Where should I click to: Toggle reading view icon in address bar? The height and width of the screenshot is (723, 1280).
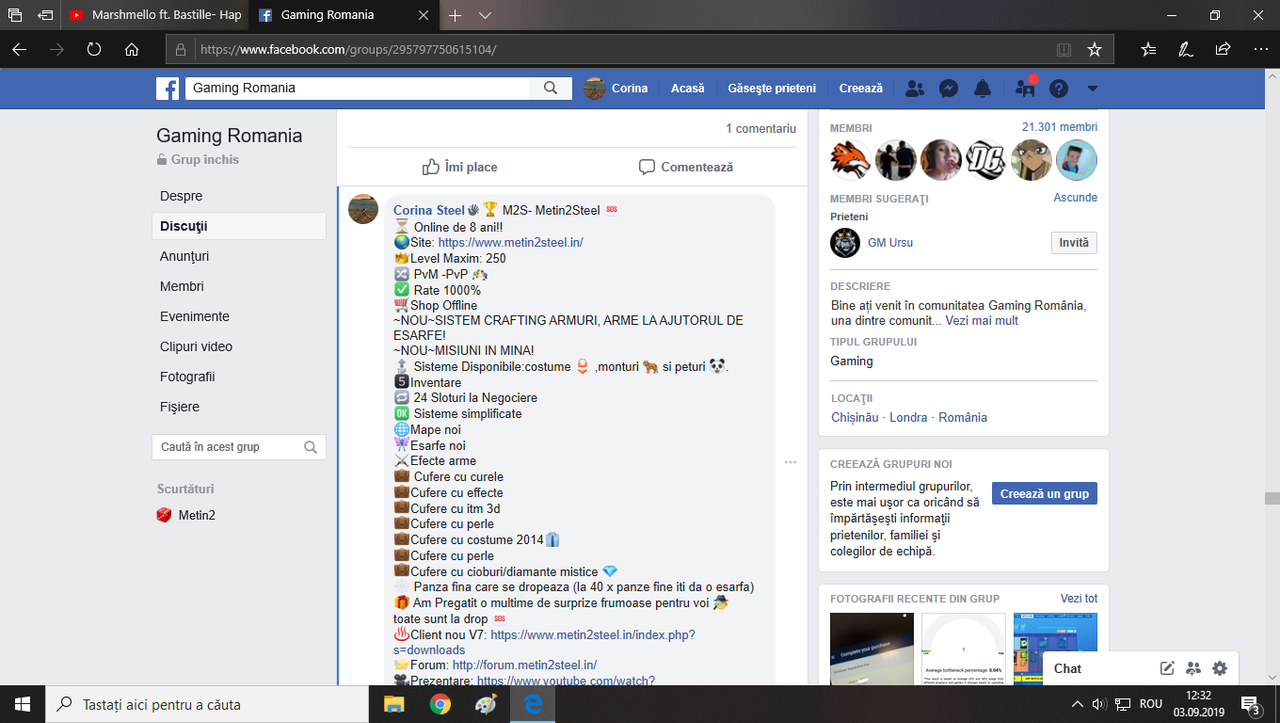point(1064,49)
